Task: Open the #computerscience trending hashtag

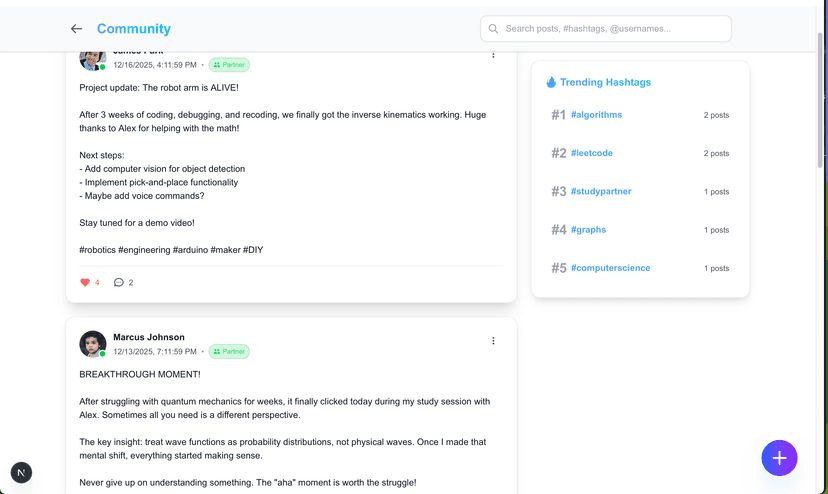Action: click(610, 268)
